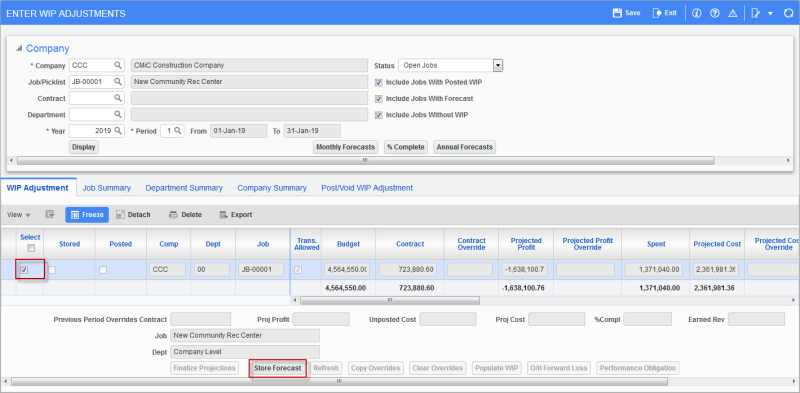Image resolution: width=800 pixels, height=393 pixels.
Task: Click the Exit button in header
Action: pyautogui.click(x=665, y=13)
